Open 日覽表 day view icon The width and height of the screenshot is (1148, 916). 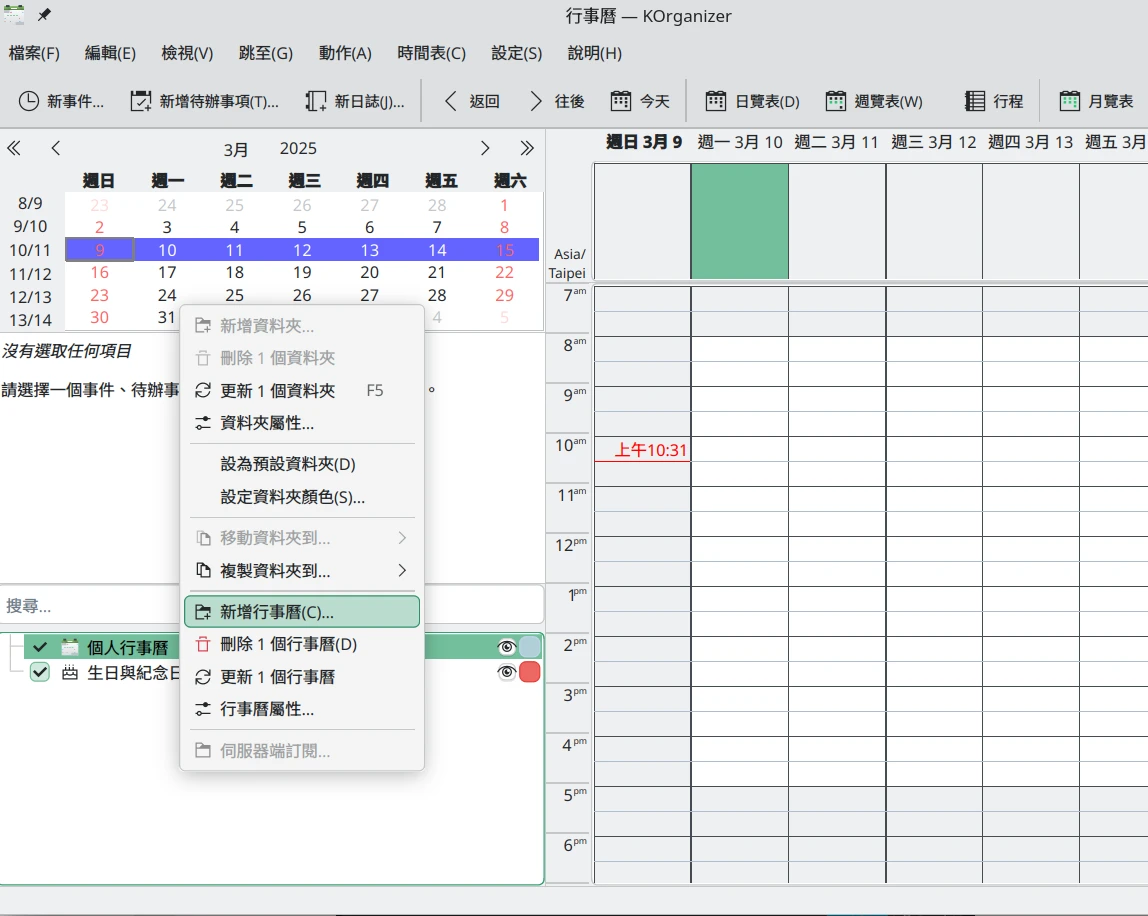tap(716, 101)
